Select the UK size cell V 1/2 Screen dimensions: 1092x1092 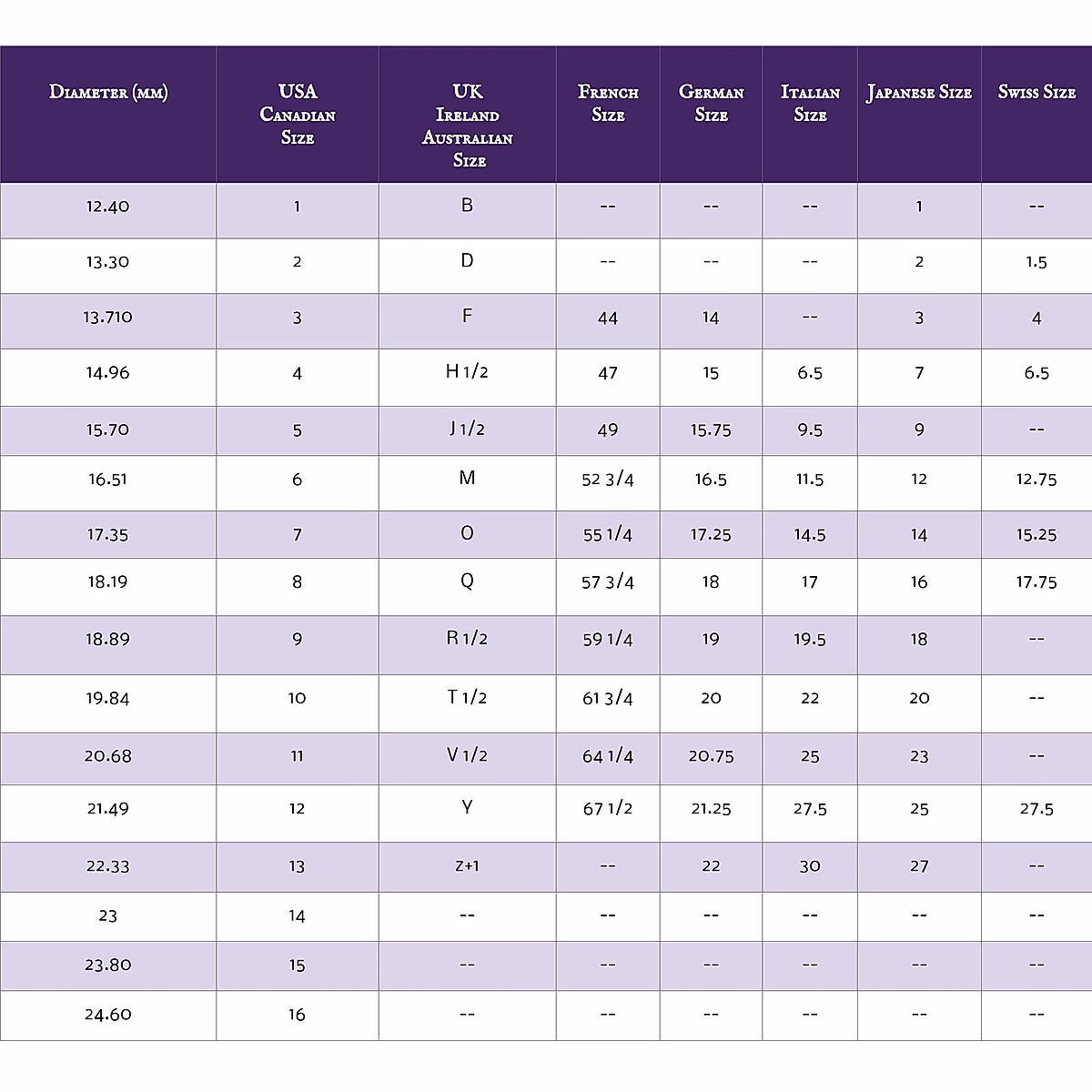click(x=468, y=755)
